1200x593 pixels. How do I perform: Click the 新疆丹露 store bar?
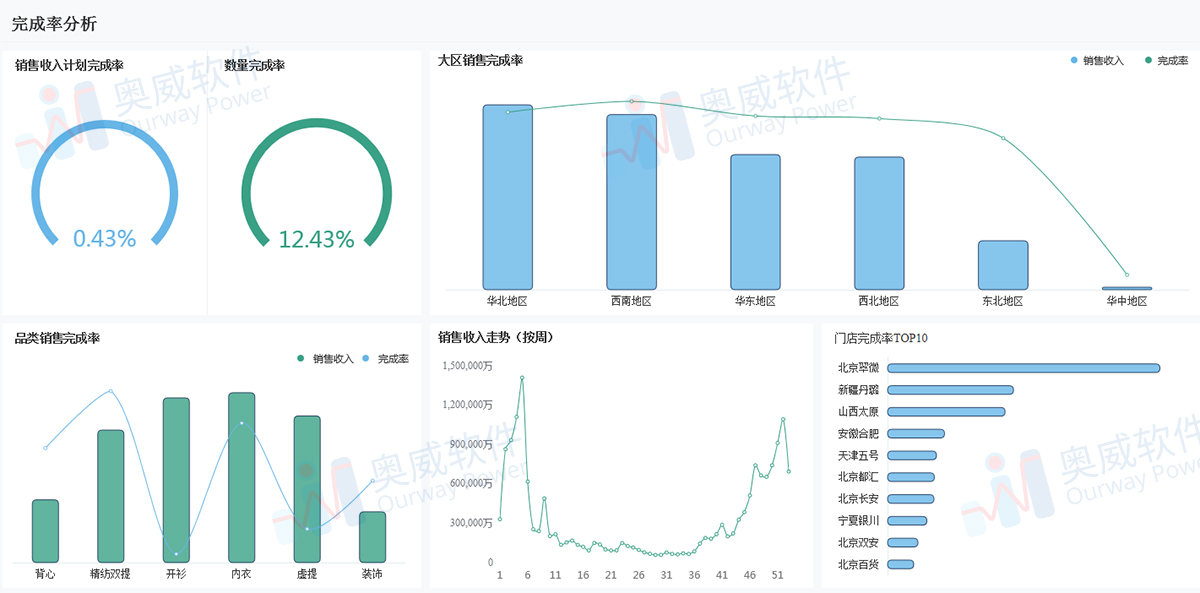coord(950,390)
